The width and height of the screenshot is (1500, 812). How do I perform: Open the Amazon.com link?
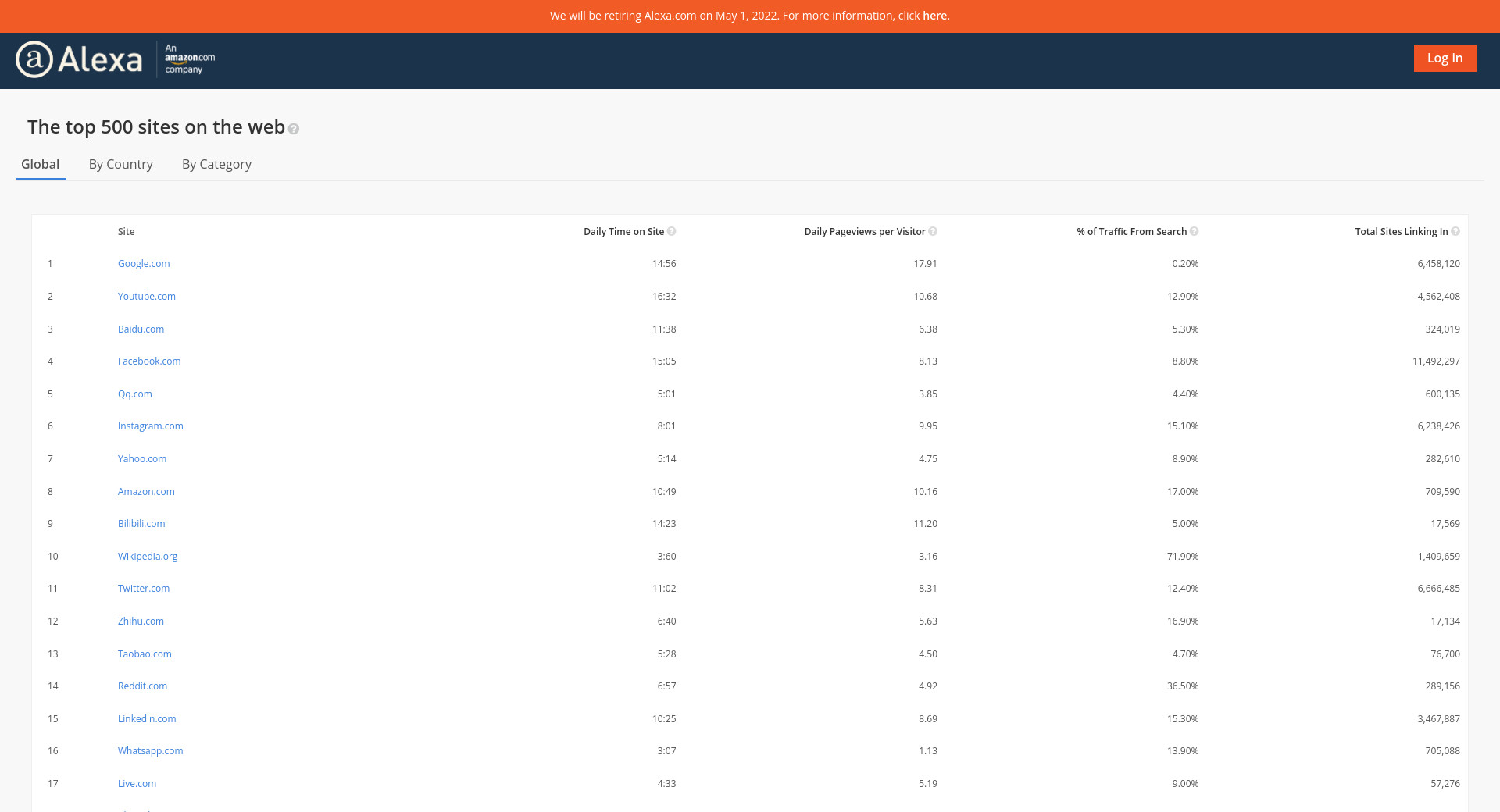(147, 492)
